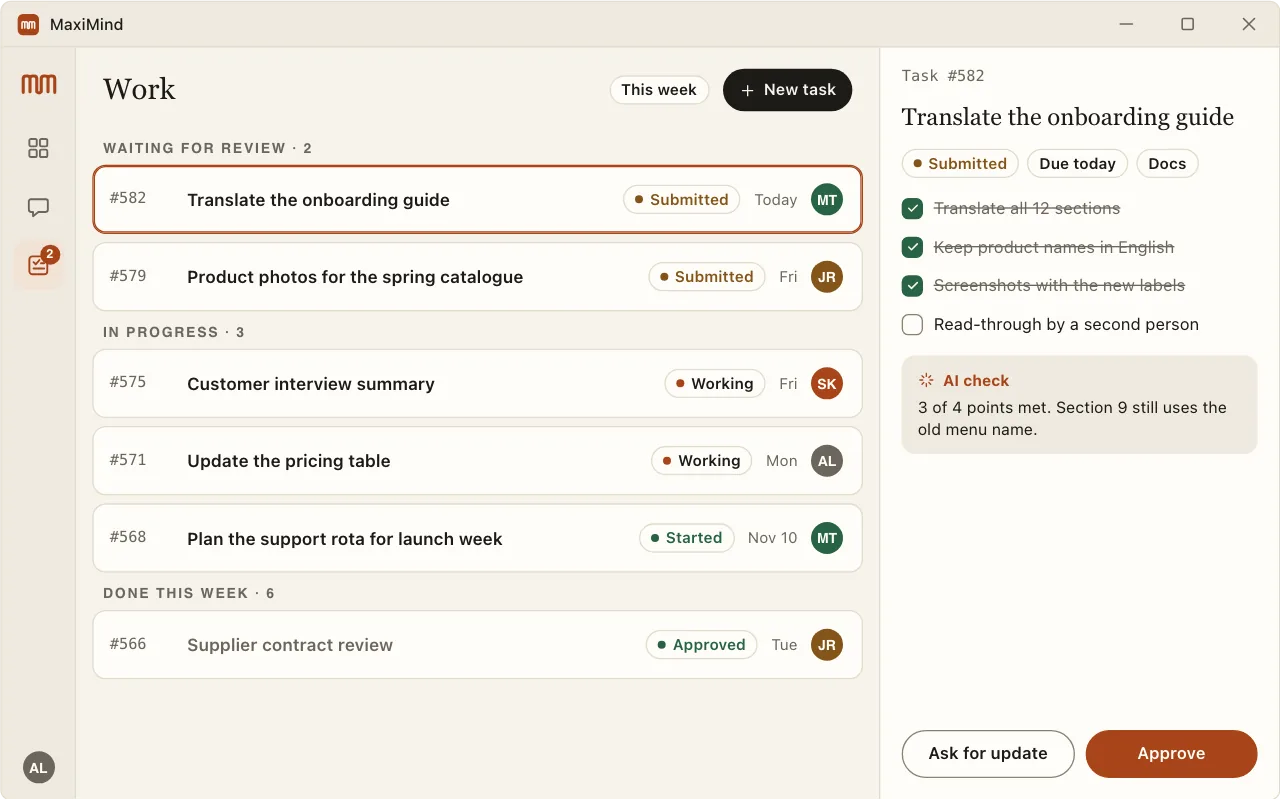Check Read-through by a second person
This screenshot has height=800, width=1280.
pyautogui.click(x=912, y=324)
